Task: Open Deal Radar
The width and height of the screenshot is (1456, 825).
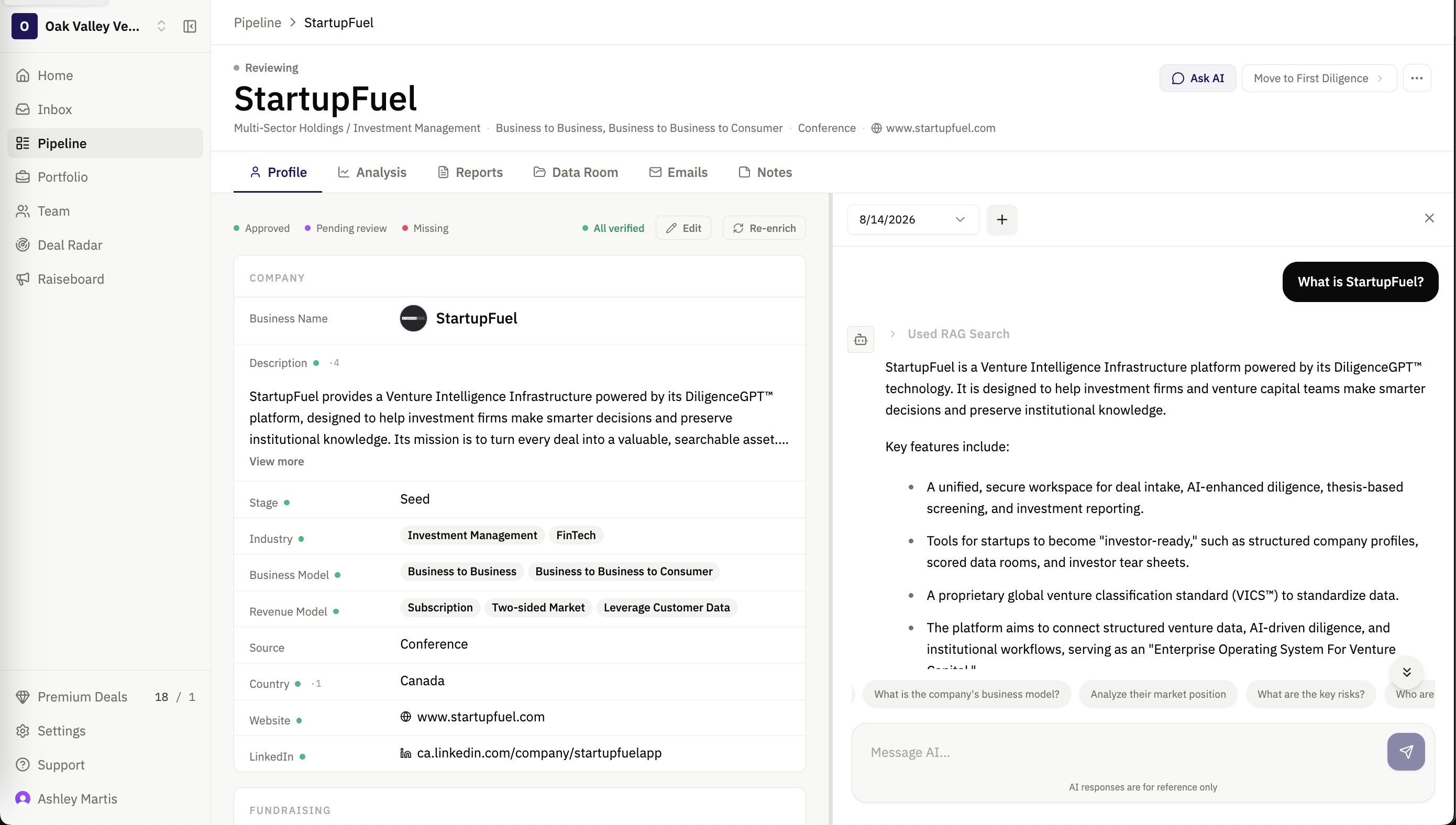Action: coord(105,245)
